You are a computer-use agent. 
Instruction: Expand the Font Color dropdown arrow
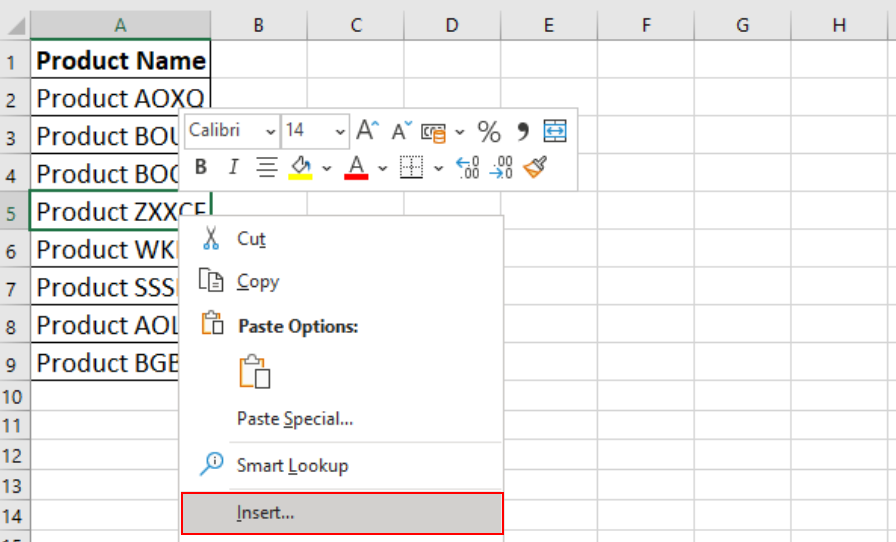coord(382,168)
